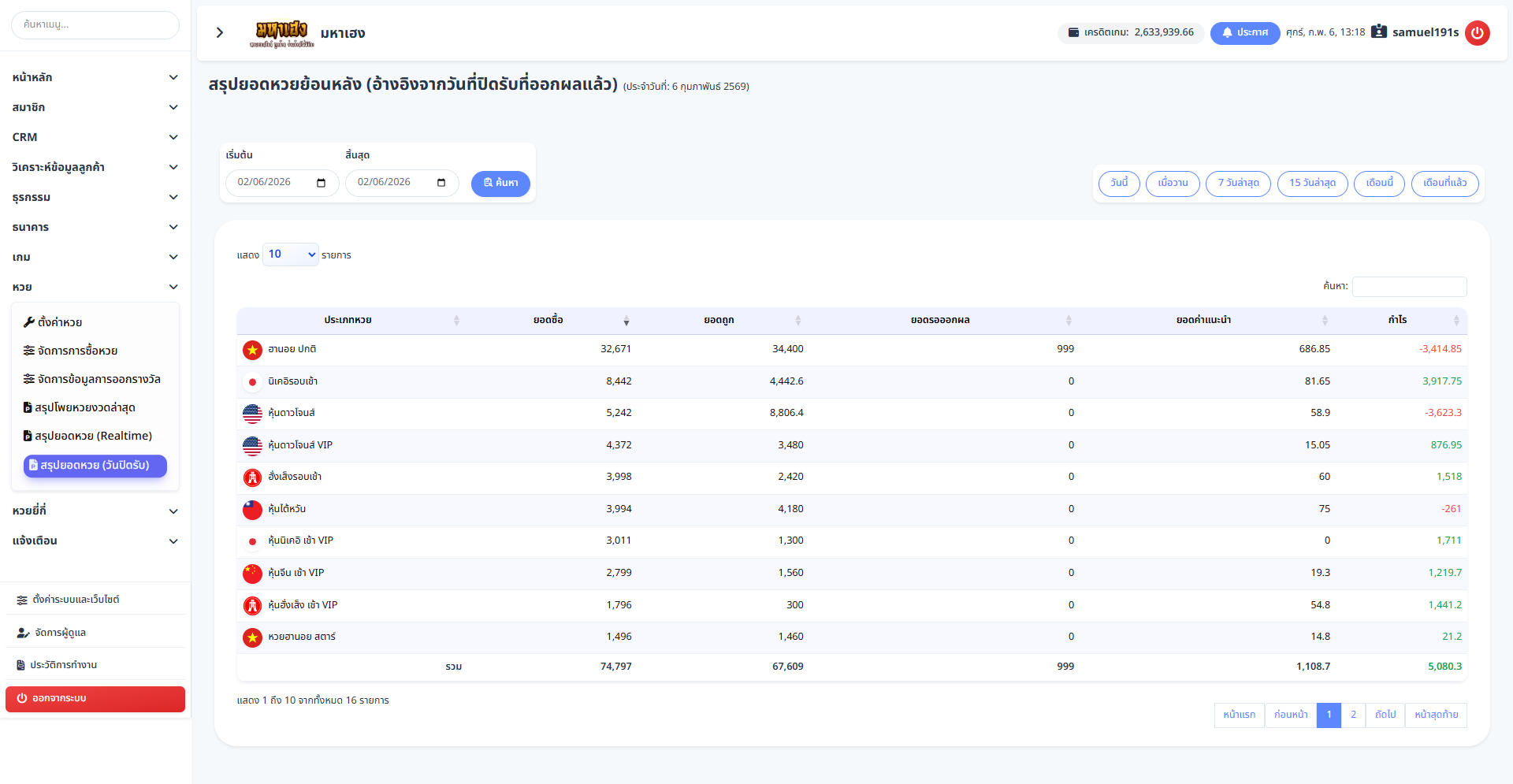The height and width of the screenshot is (784, 1513).
Task: Expand the ธนาคาร sidebar menu
Action: [x=95, y=227]
